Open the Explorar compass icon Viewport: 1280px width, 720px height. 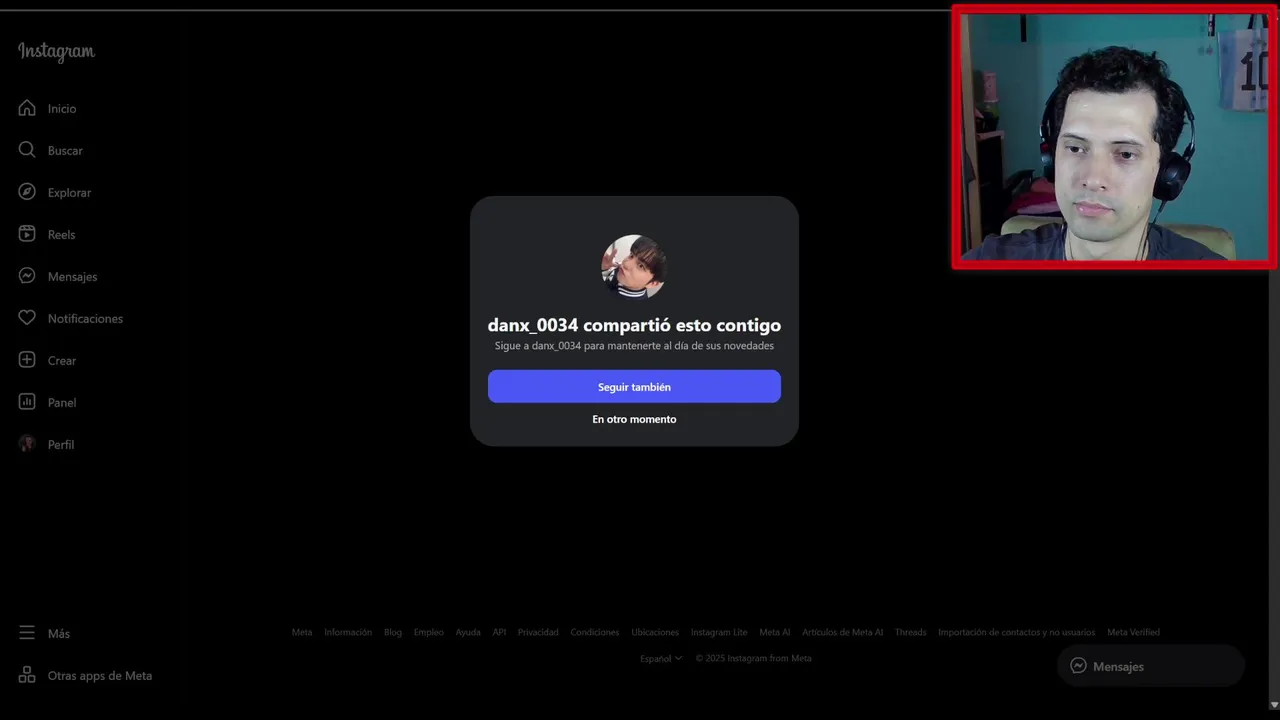tap(27, 192)
